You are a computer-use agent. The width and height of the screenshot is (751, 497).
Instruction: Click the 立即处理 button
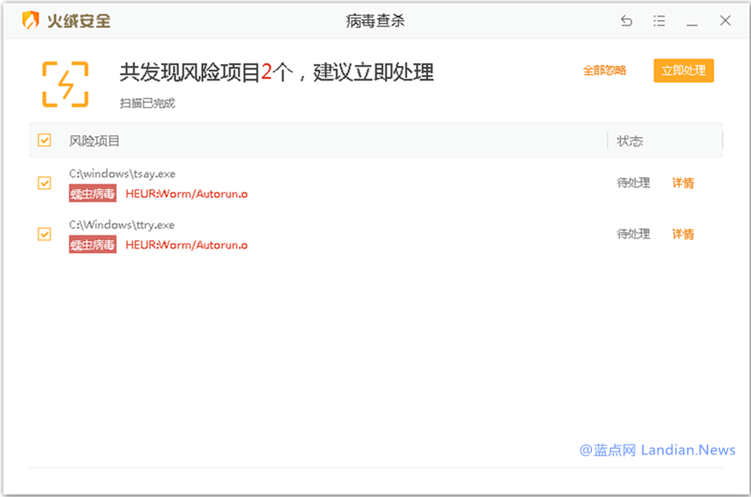click(684, 71)
